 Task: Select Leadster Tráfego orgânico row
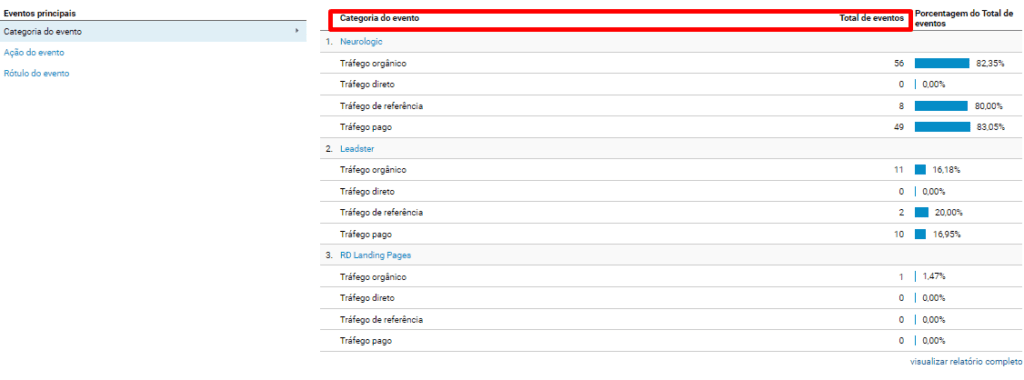(x=672, y=170)
